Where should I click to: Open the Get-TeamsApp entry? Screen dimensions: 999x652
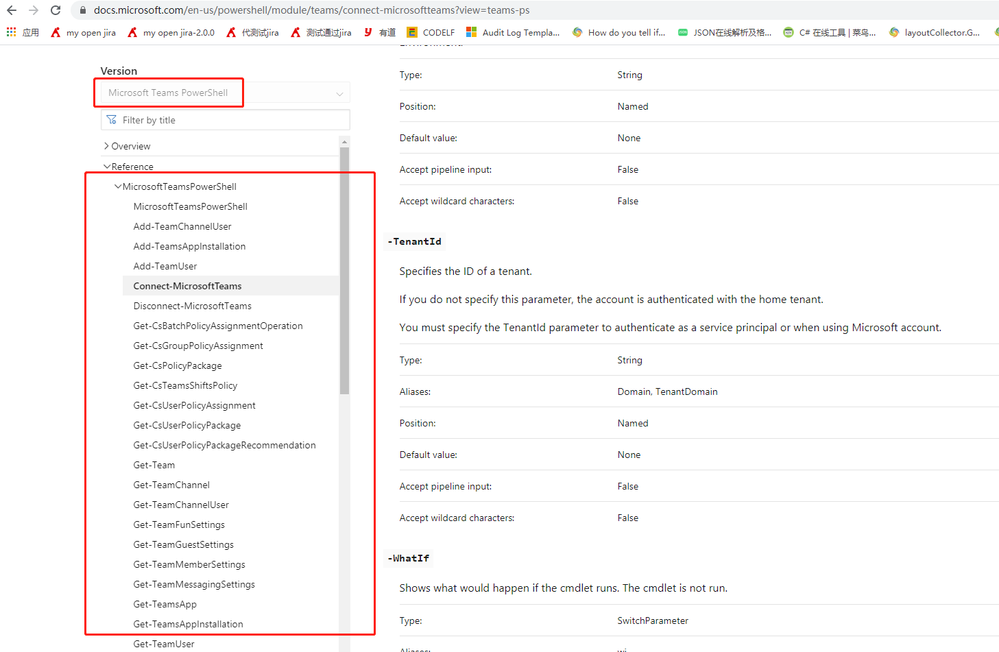pyautogui.click(x=164, y=604)
